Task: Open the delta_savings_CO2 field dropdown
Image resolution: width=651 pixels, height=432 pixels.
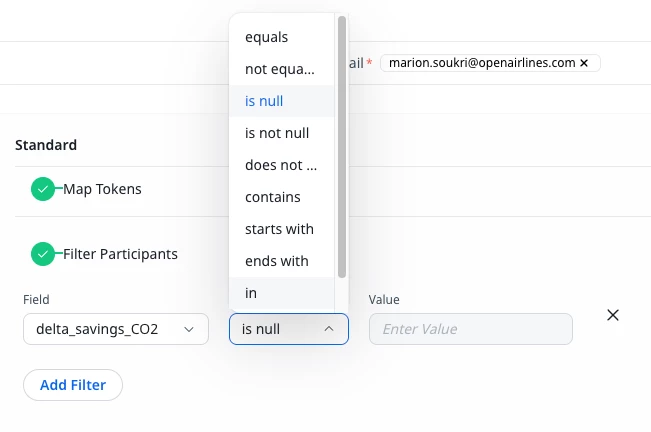Action: (x=115, y=329)
